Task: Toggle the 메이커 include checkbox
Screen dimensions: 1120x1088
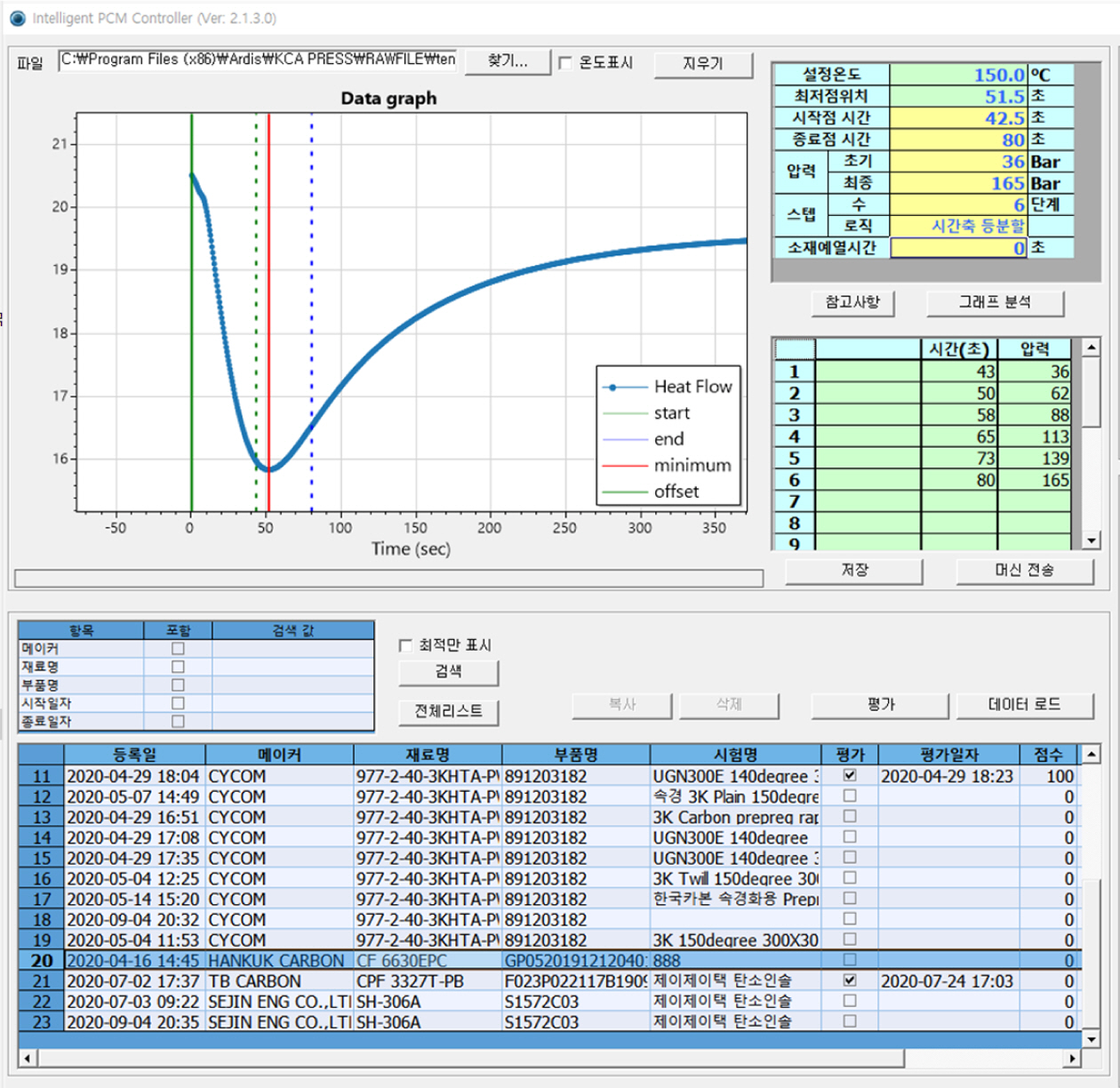Action: (x=178, y=649)
